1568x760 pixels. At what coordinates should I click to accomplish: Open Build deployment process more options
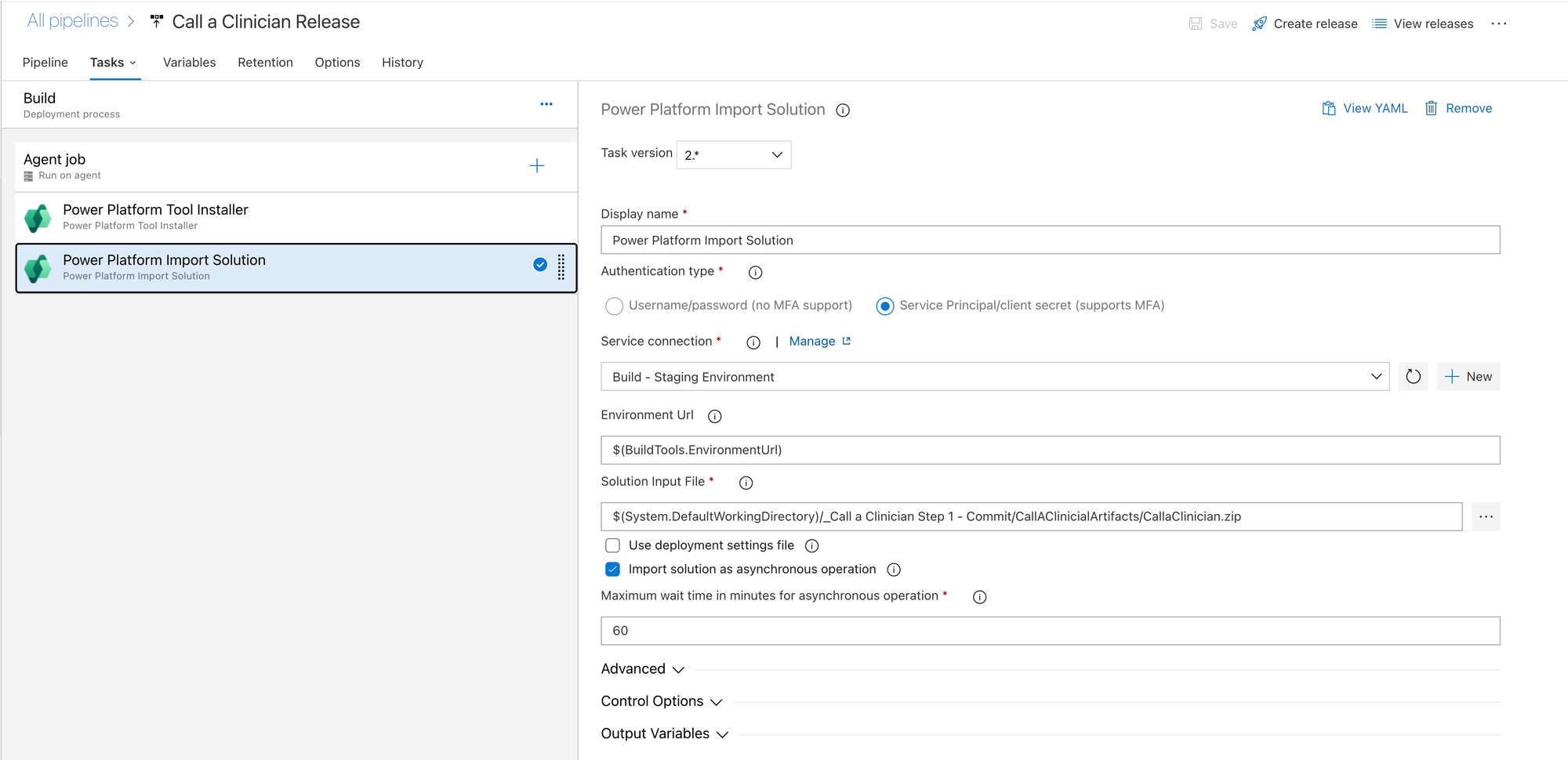546,104
